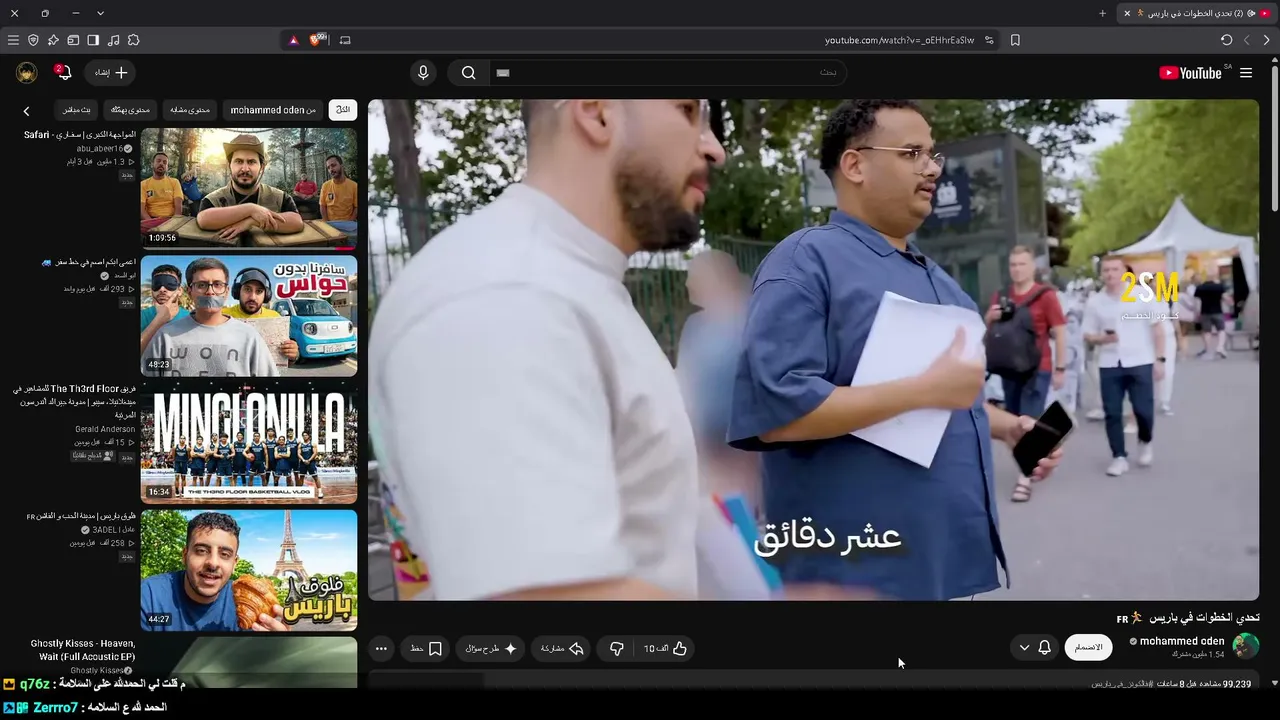Open the Brave Wallet toolbar icon
Image resolution: width=1280 pixels, height=720 pixels.
tap(73, 40)
